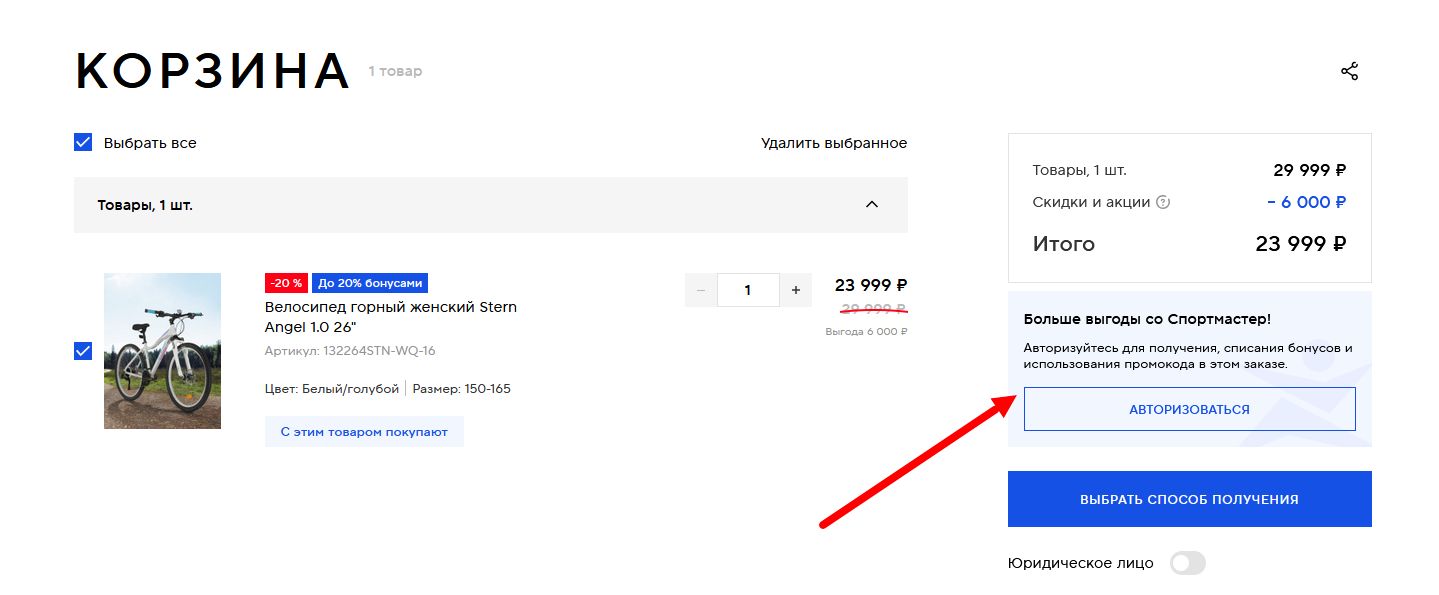Click the "Товары, 1 шт." section header

click(491, 205)
